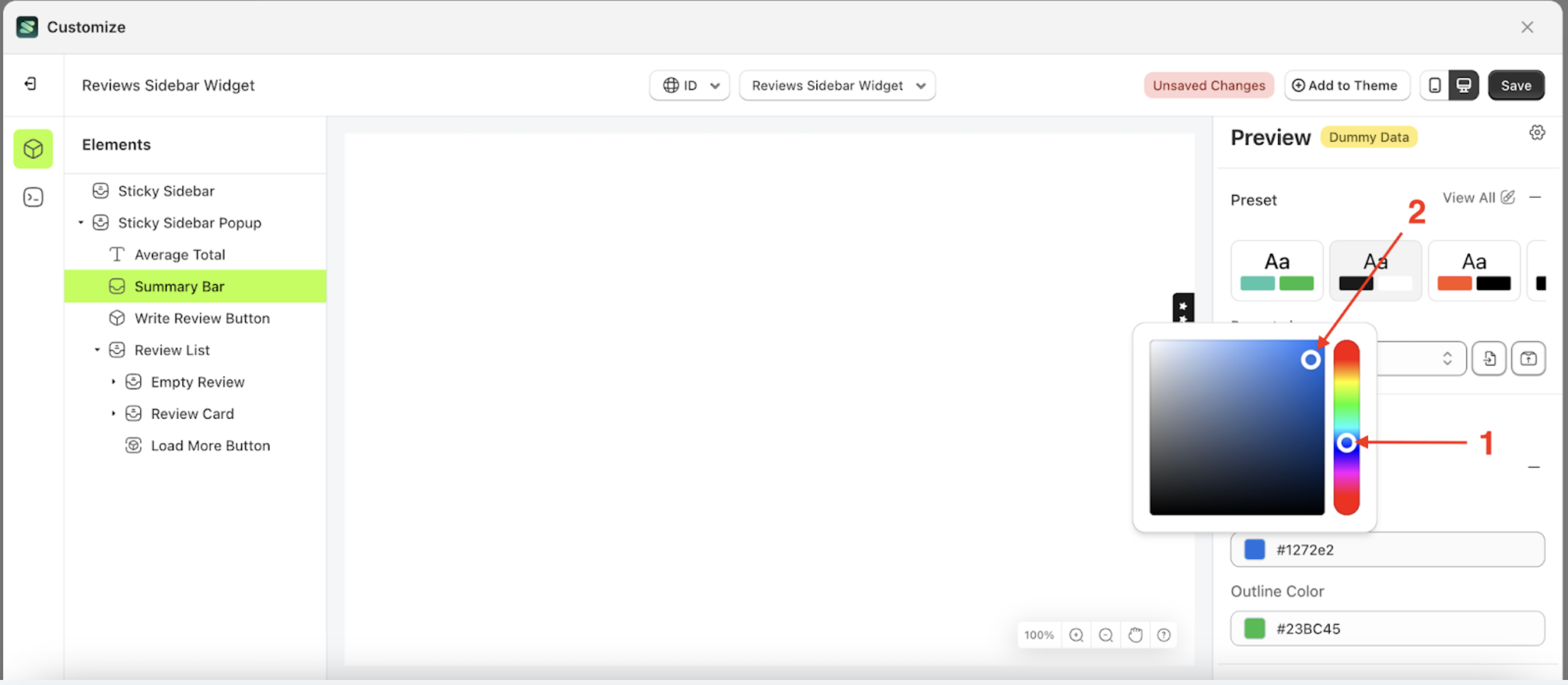Click the help question mark icon
This screenshot has height=685, width=1568.
coord(1164,635)
